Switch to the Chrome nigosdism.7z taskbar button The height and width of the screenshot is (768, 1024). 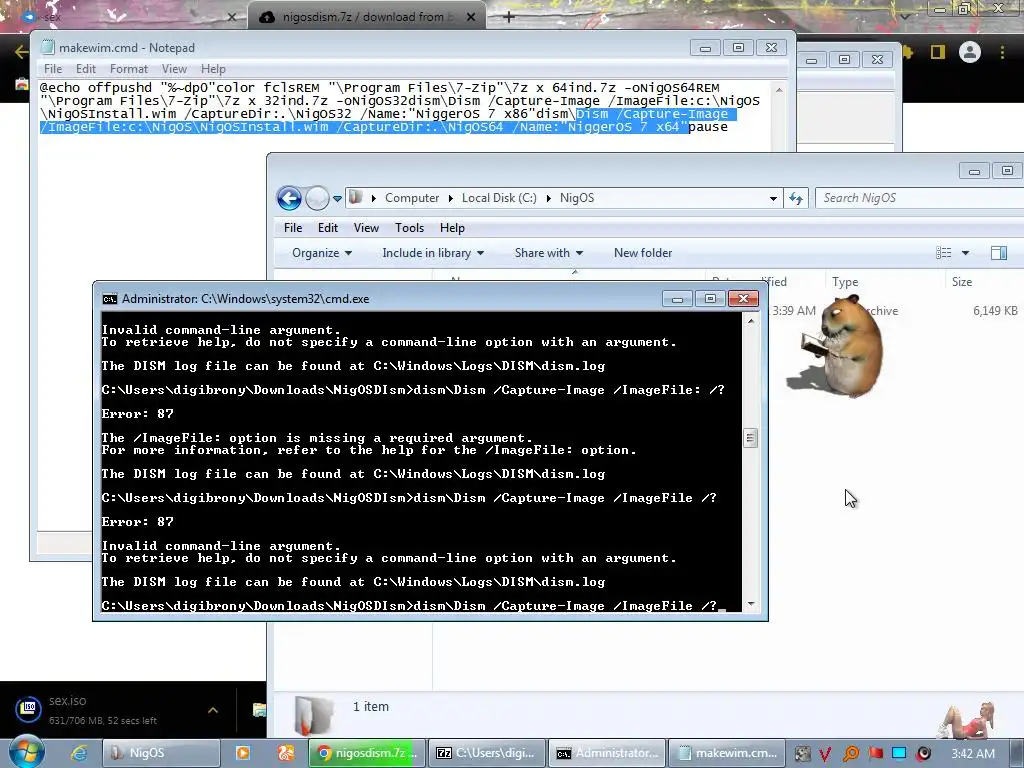[367, 753]
